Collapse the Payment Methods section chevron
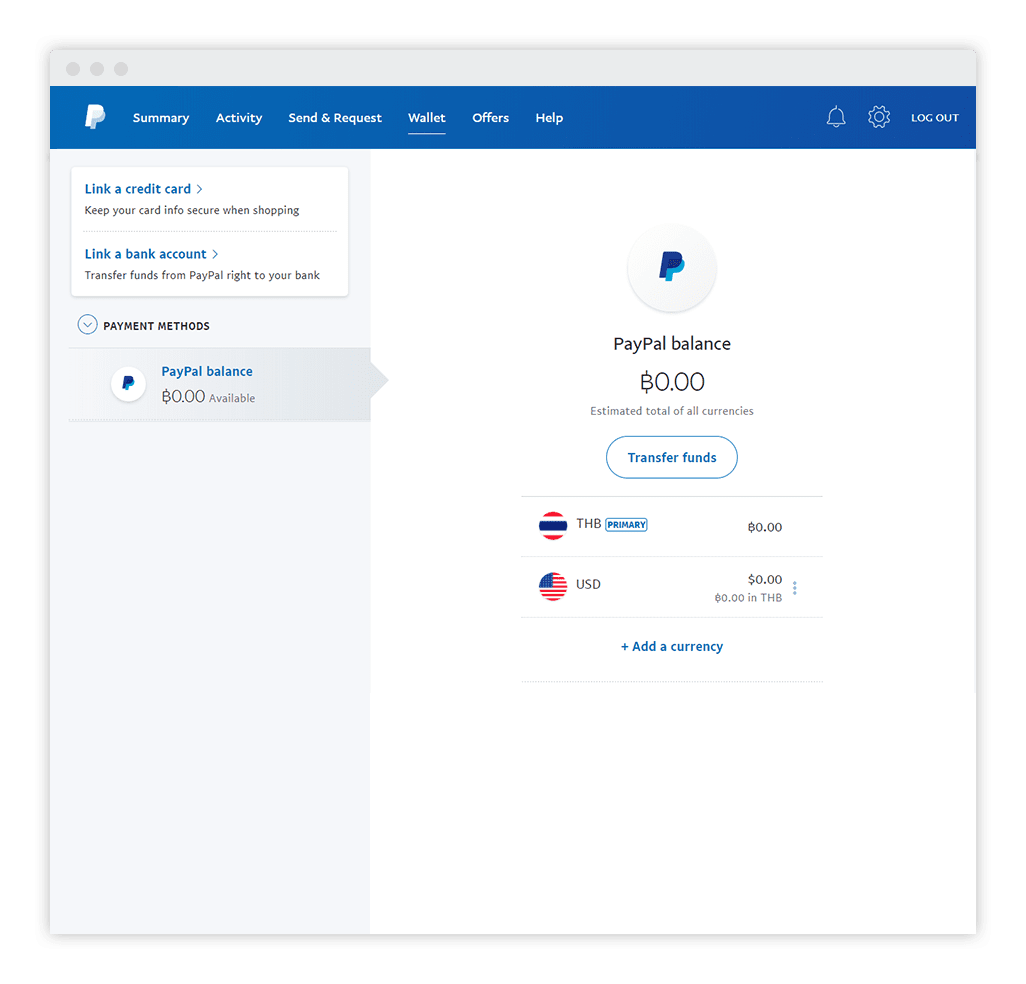 (x=87, y=325)
